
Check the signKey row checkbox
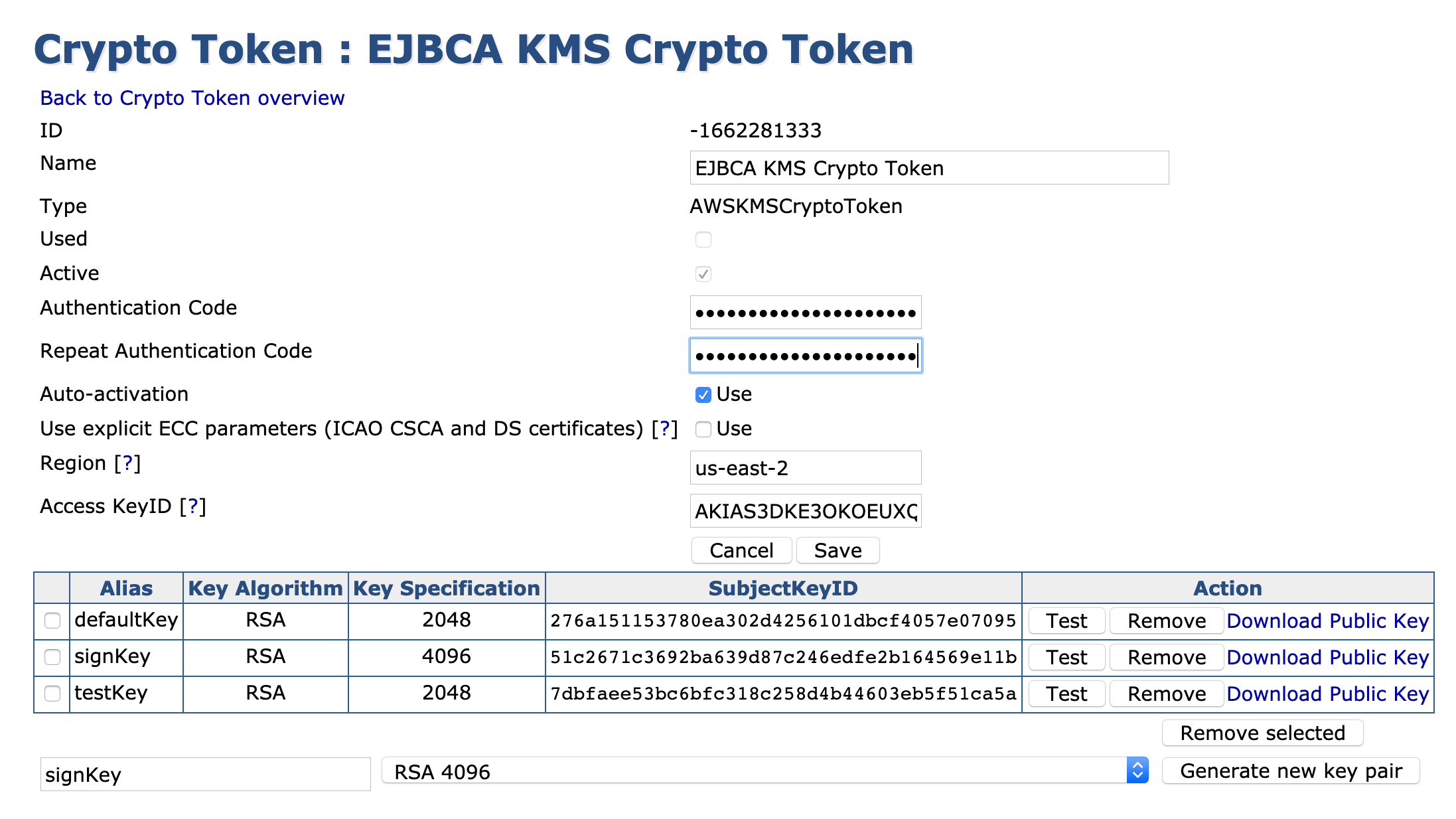point(52,657)
